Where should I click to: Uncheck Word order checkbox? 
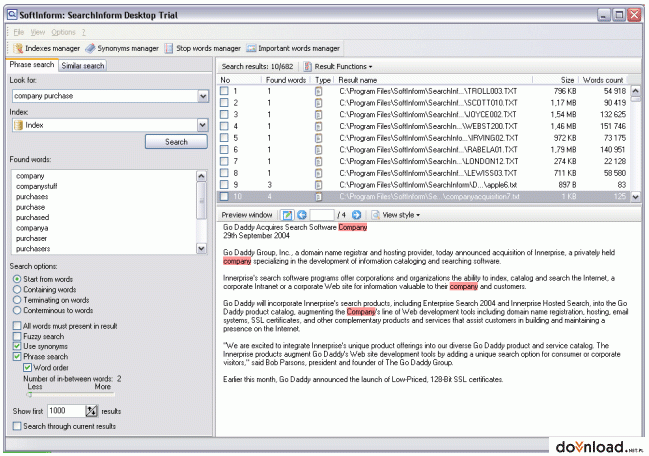pyautogui.click(x=27, y=367)
